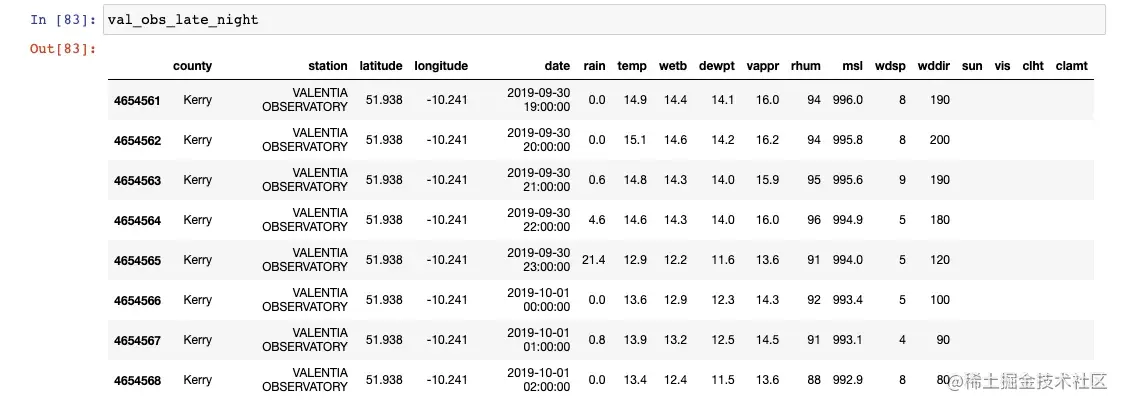This screenshot has width=1122, height=406.
Task: Select the clamt column header
Action: tap(1071, 66)
